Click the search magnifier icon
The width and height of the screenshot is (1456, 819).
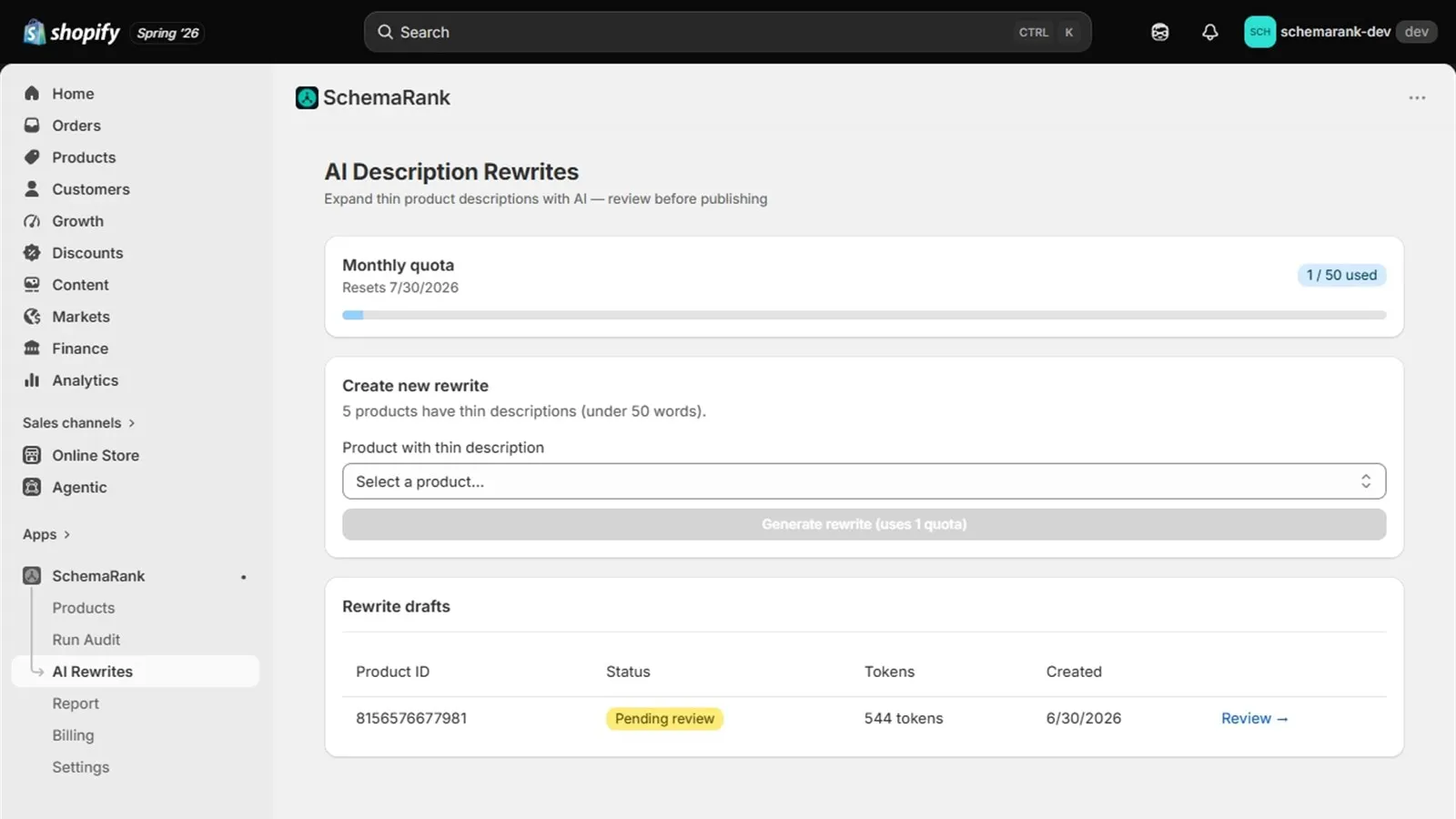point(385,32)
